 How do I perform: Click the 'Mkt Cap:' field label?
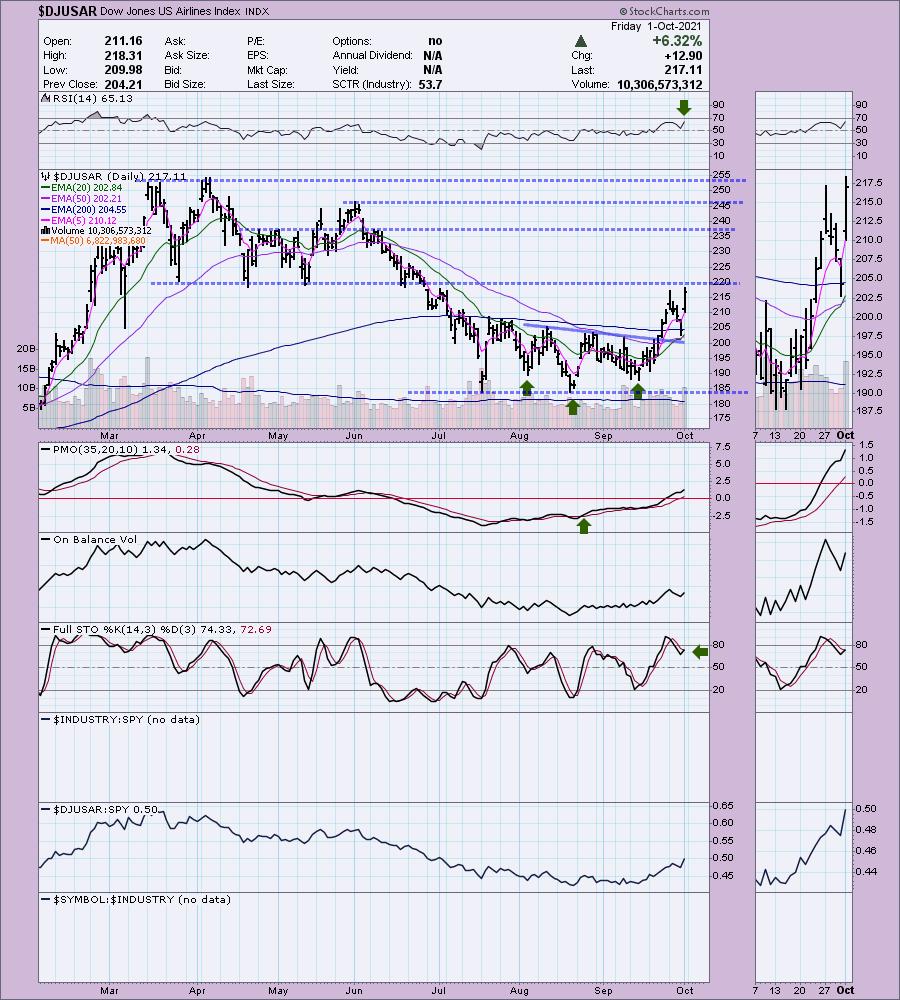(267, 70)
